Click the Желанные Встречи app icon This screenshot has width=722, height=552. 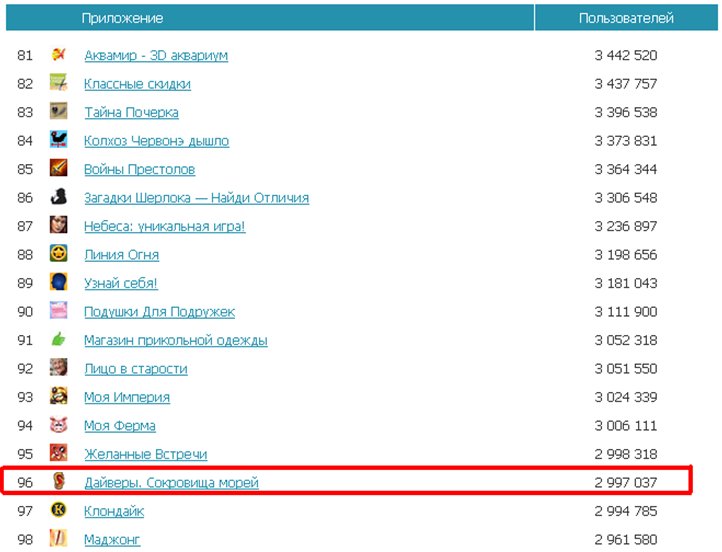(58, 453)
